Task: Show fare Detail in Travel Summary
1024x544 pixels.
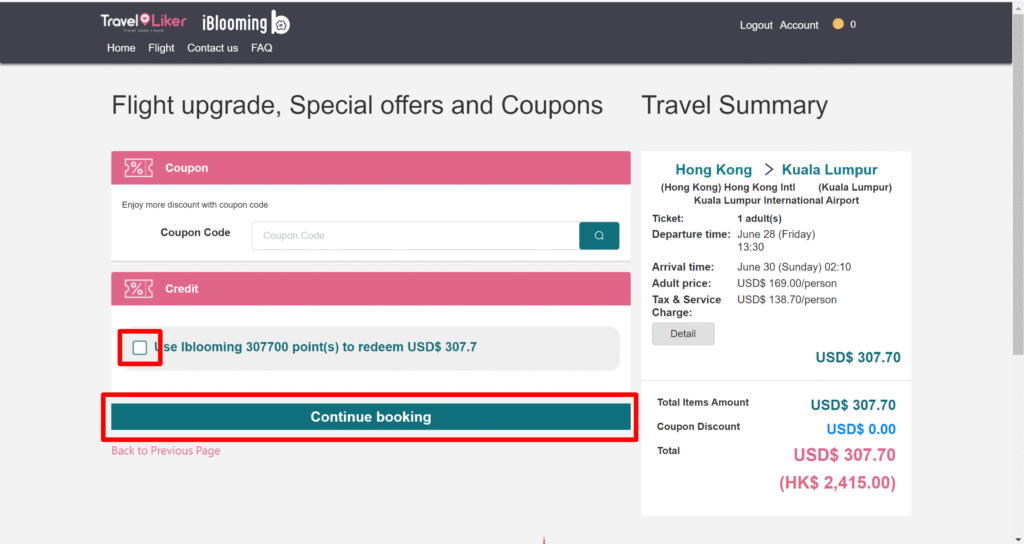Action: tap(683, 334)
